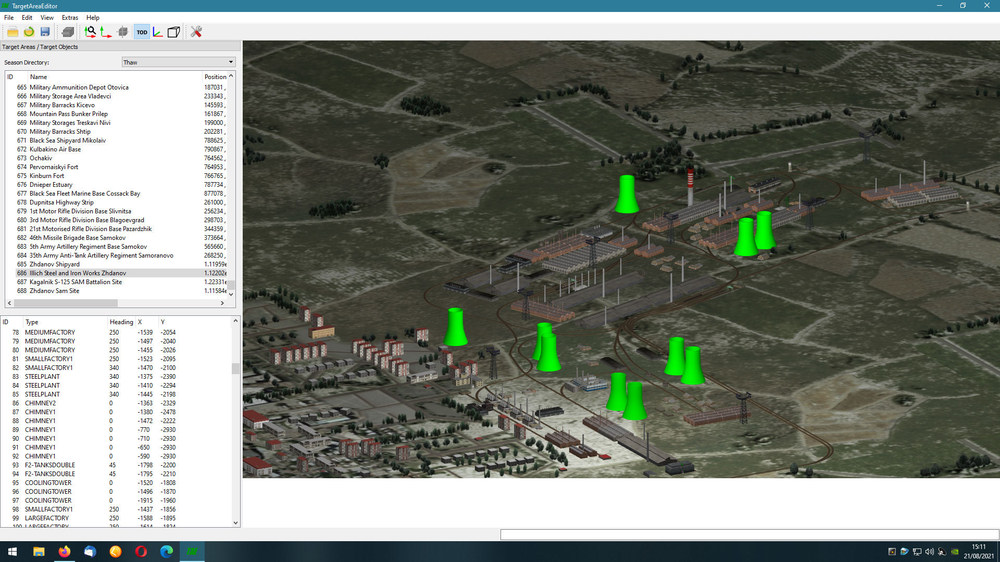Click the NVIDIA system tray icon
This screenshot has width=1000, height=562.
point(955,552)
